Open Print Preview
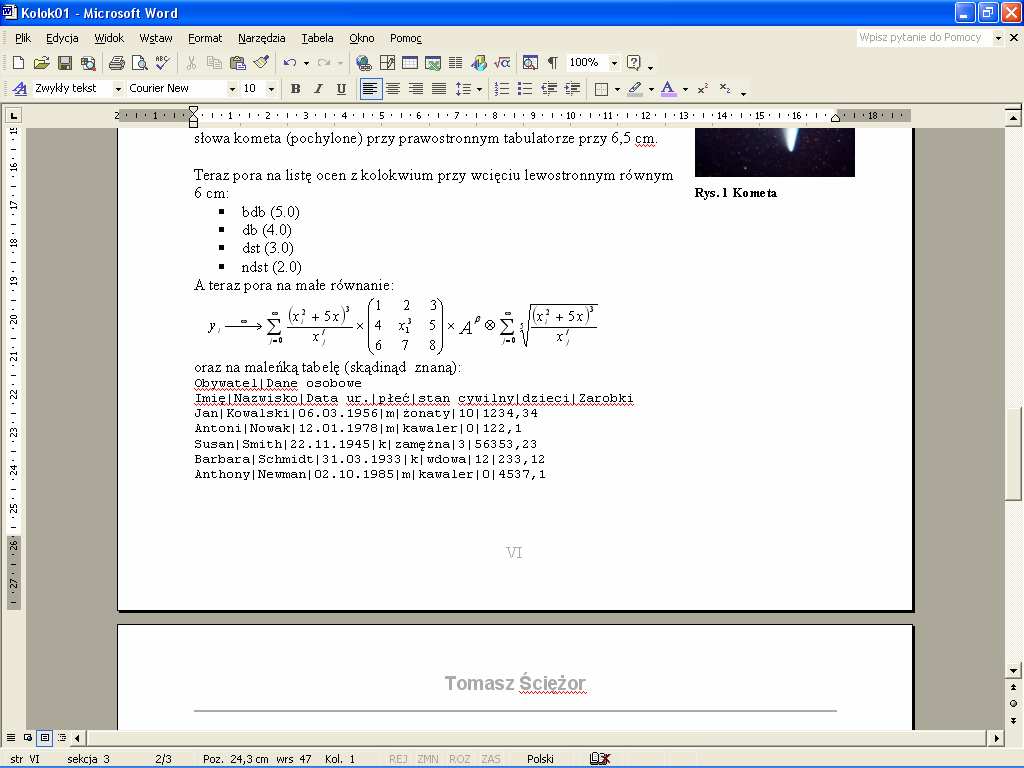Image resolution: width=1024 pixels, height=768 pixels. 139,63
